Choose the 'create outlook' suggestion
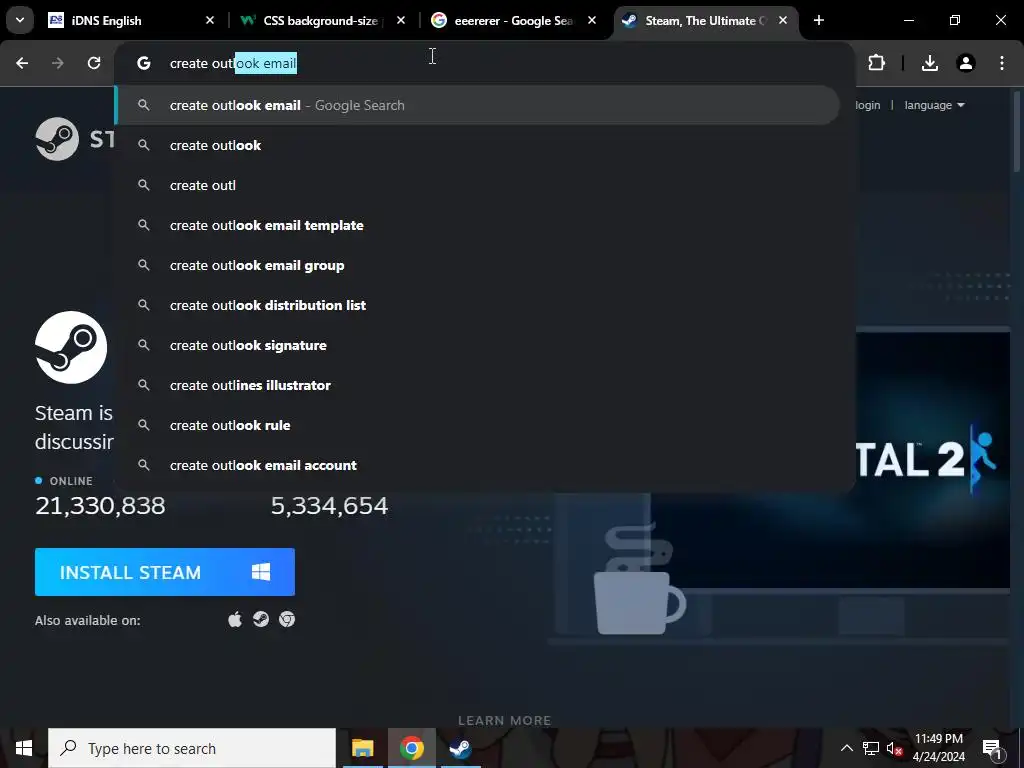The width and height of the screenshot is (1024, 768). [x=478, y=145]
